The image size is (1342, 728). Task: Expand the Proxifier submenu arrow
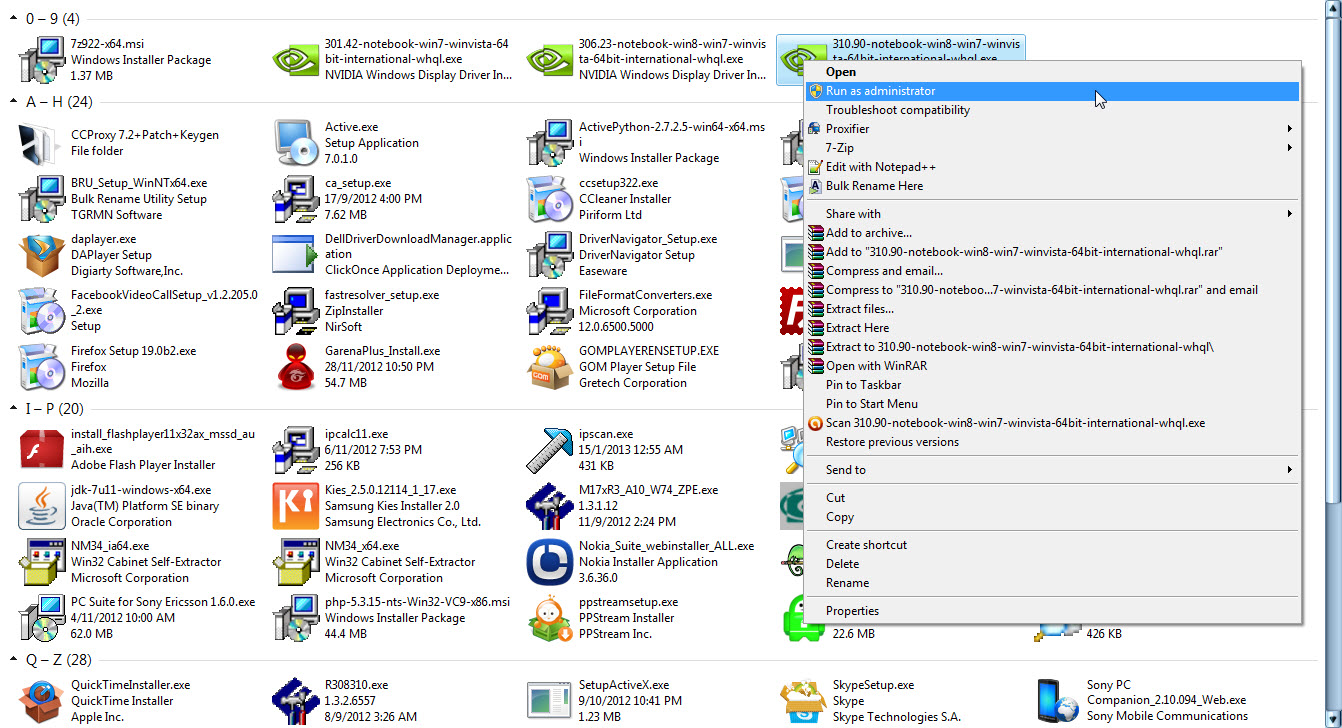(x=1290, y=129)
